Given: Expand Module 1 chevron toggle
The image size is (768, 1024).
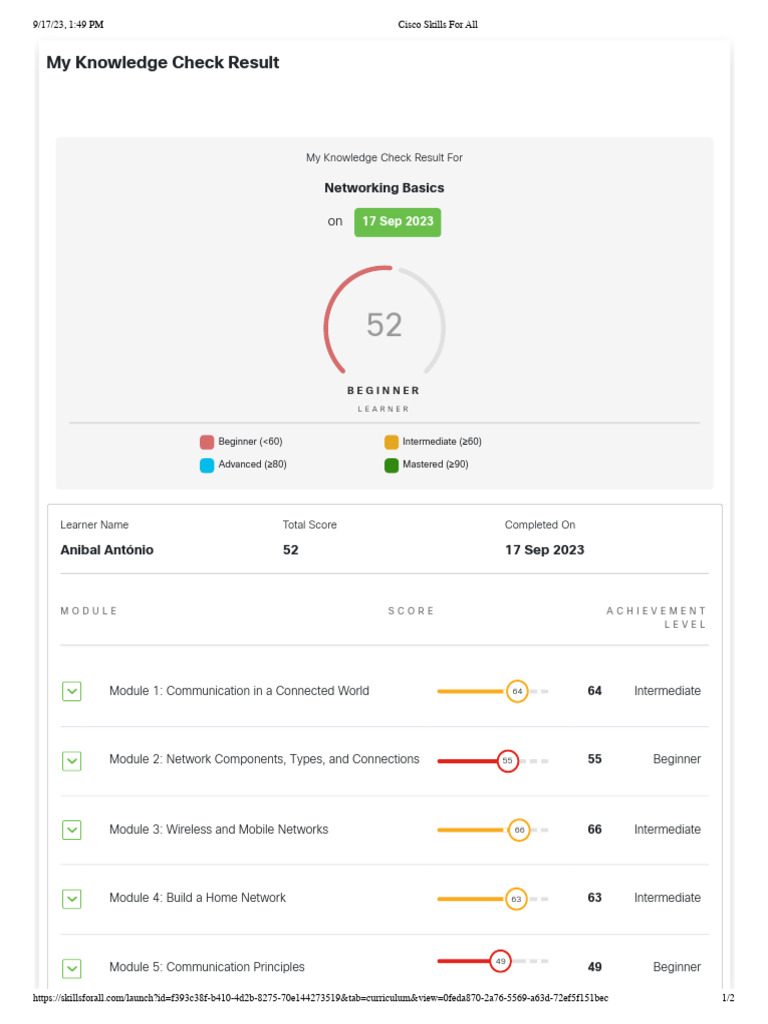Looking at the screenshot, I should tap(72, 691).
